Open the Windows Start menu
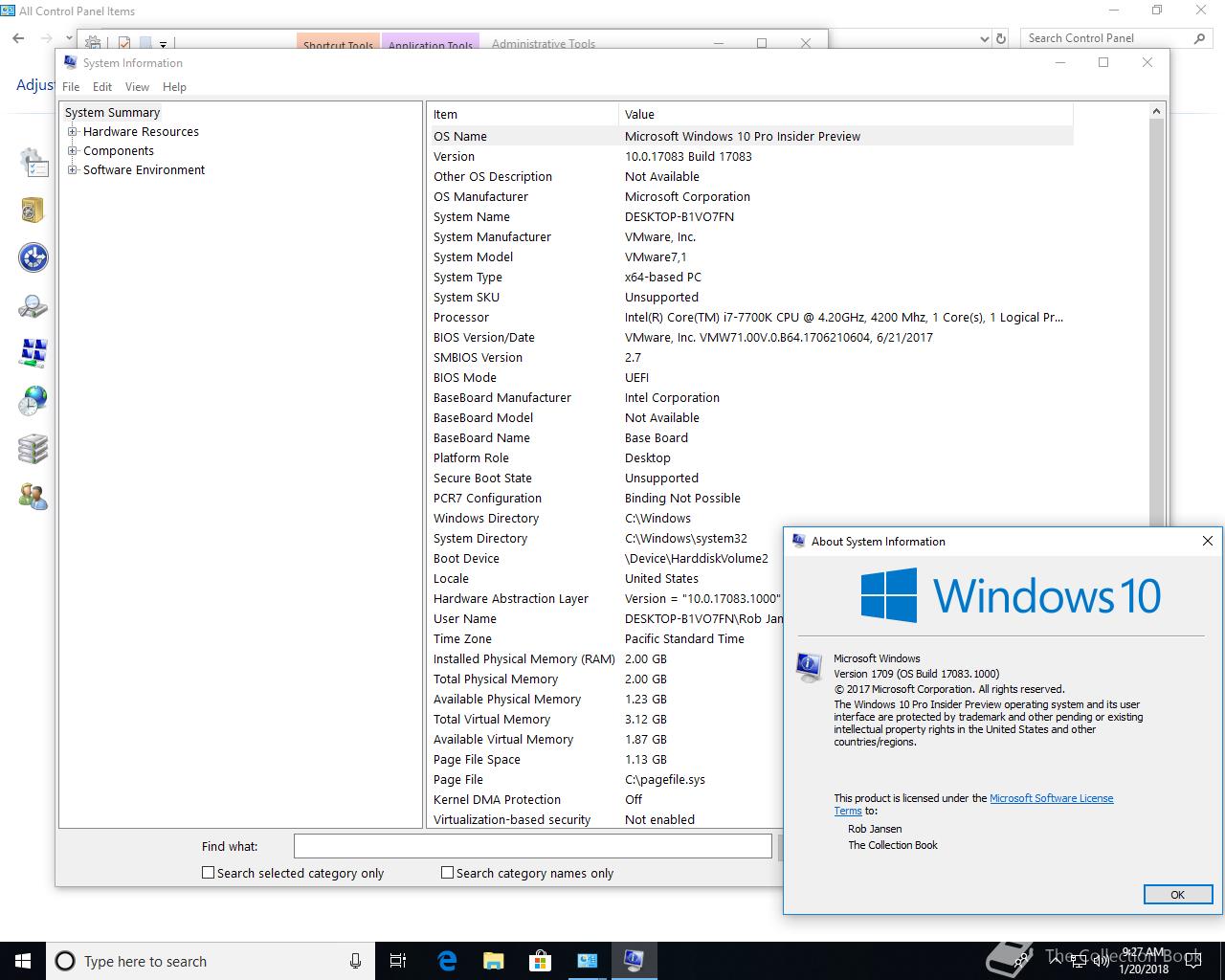The image size is (1225, 980). pos(23,961)
